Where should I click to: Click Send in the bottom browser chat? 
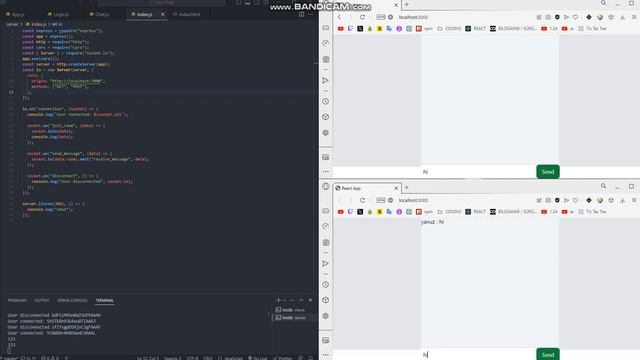[x=548, y=354]
